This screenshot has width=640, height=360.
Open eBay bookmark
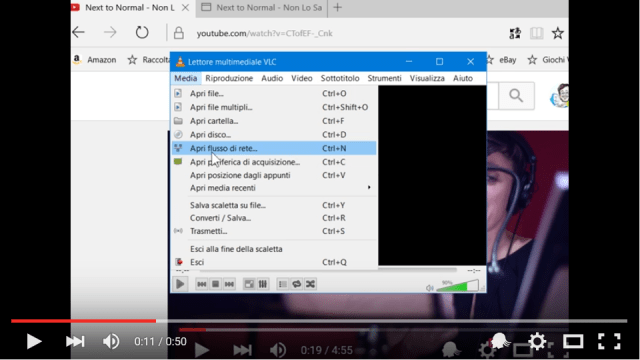coord(502,60)
